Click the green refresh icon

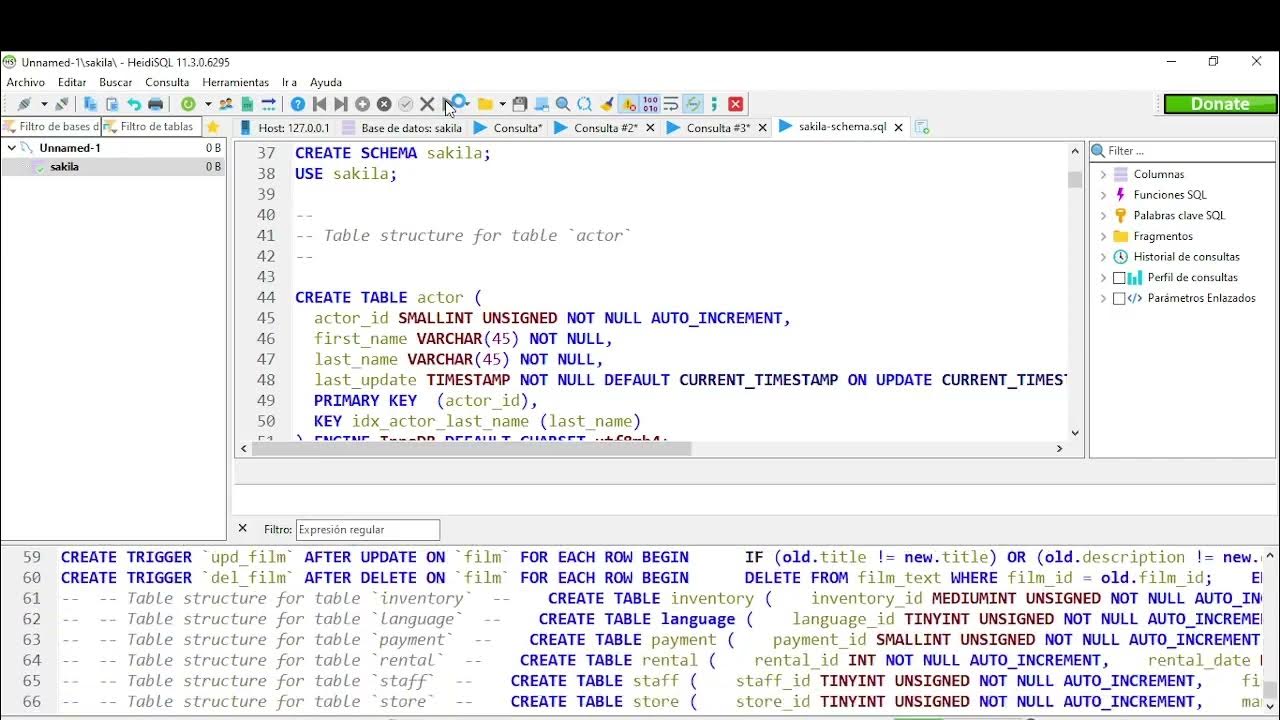[x=188, y=104]
